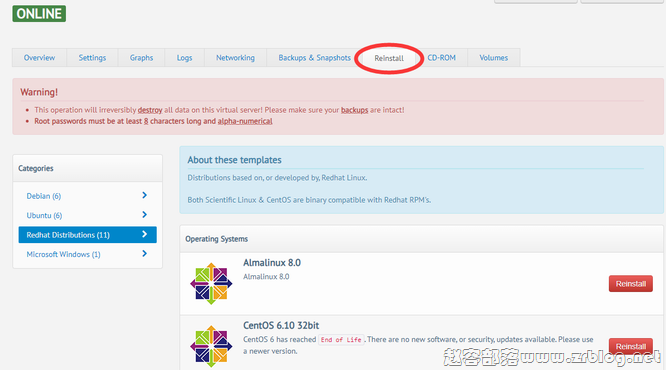Image resolution: width=666 pixels, height=370 pixels.
Task: Reinstall with Almalinux 8.0
Action: [x=631, y=284]
